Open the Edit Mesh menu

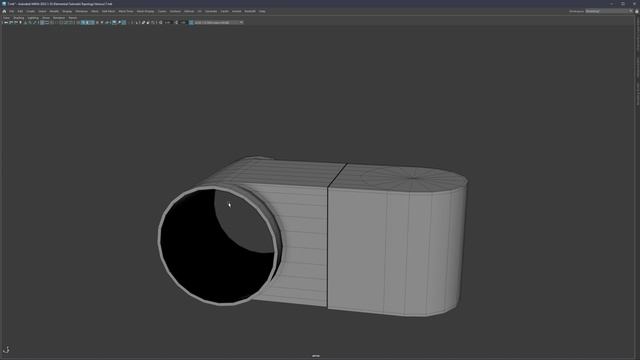click(x=108, y=11)
